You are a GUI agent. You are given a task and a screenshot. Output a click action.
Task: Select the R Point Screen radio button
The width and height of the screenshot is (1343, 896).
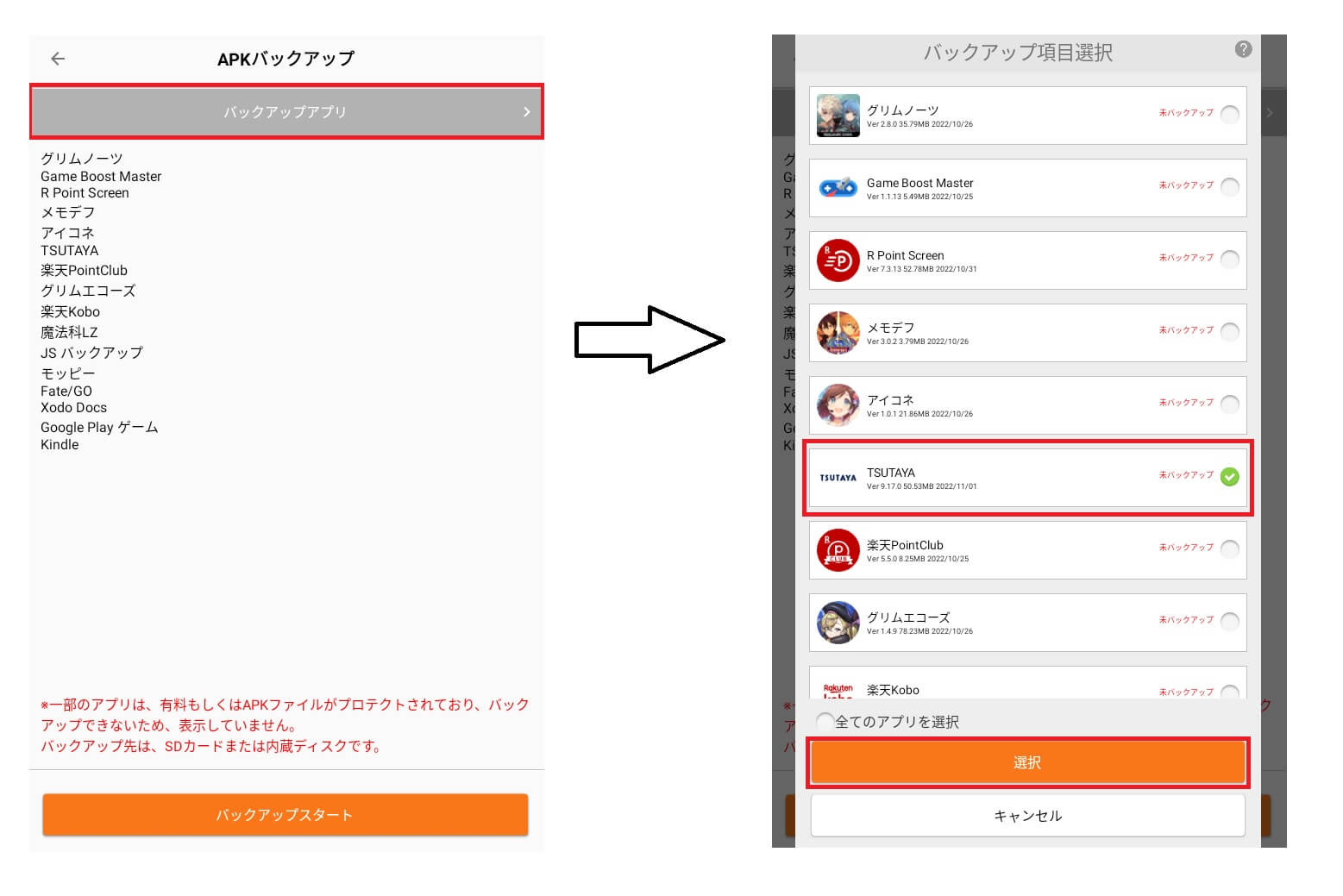pos(1230,259)
